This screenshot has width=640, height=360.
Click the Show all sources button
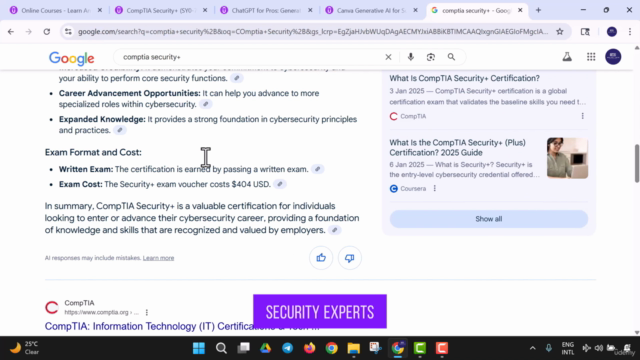tap(489, 219)
